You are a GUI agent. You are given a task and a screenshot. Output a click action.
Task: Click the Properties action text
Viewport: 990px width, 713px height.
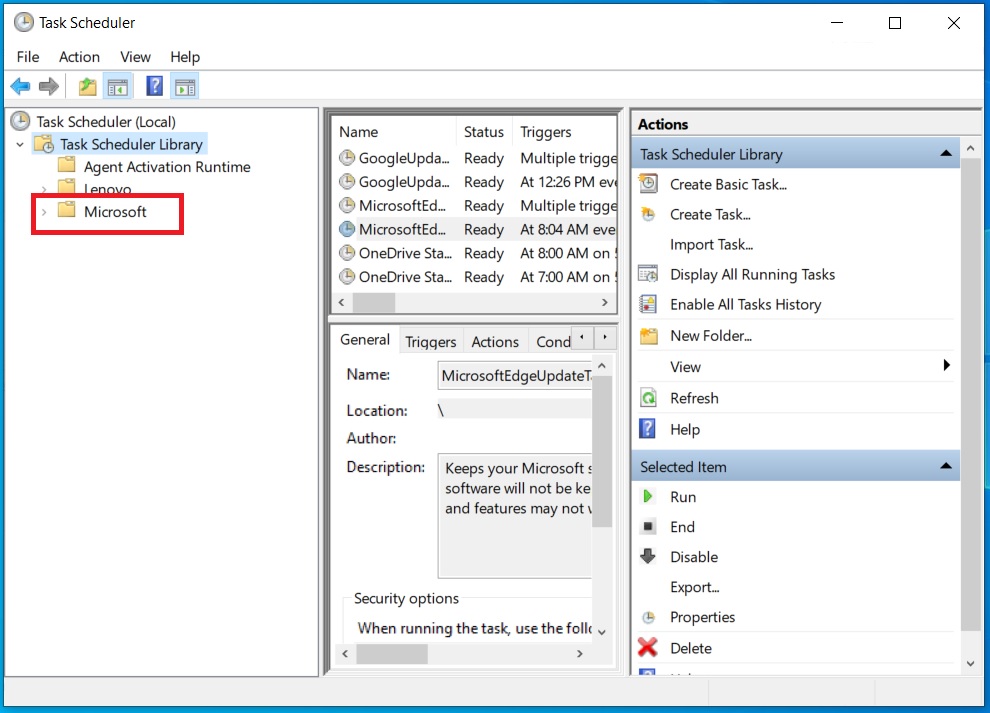tap(702, 617)
